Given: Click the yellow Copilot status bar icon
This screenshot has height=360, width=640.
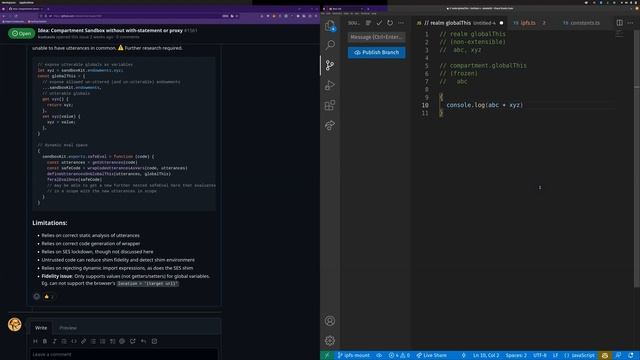Looking at the screenshot, I should [604, 356].
